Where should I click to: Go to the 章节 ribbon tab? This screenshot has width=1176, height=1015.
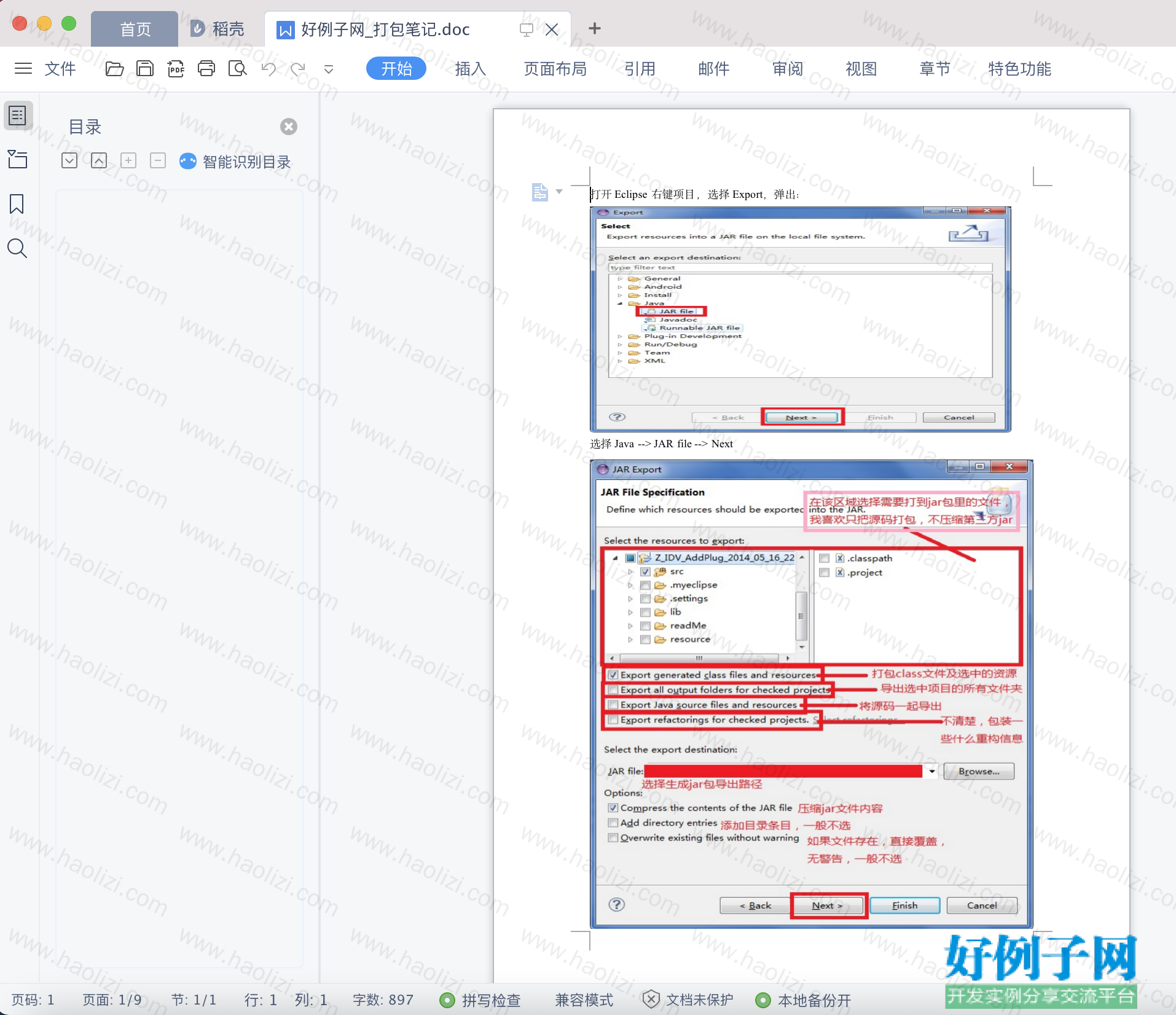(x=935, y=69)
